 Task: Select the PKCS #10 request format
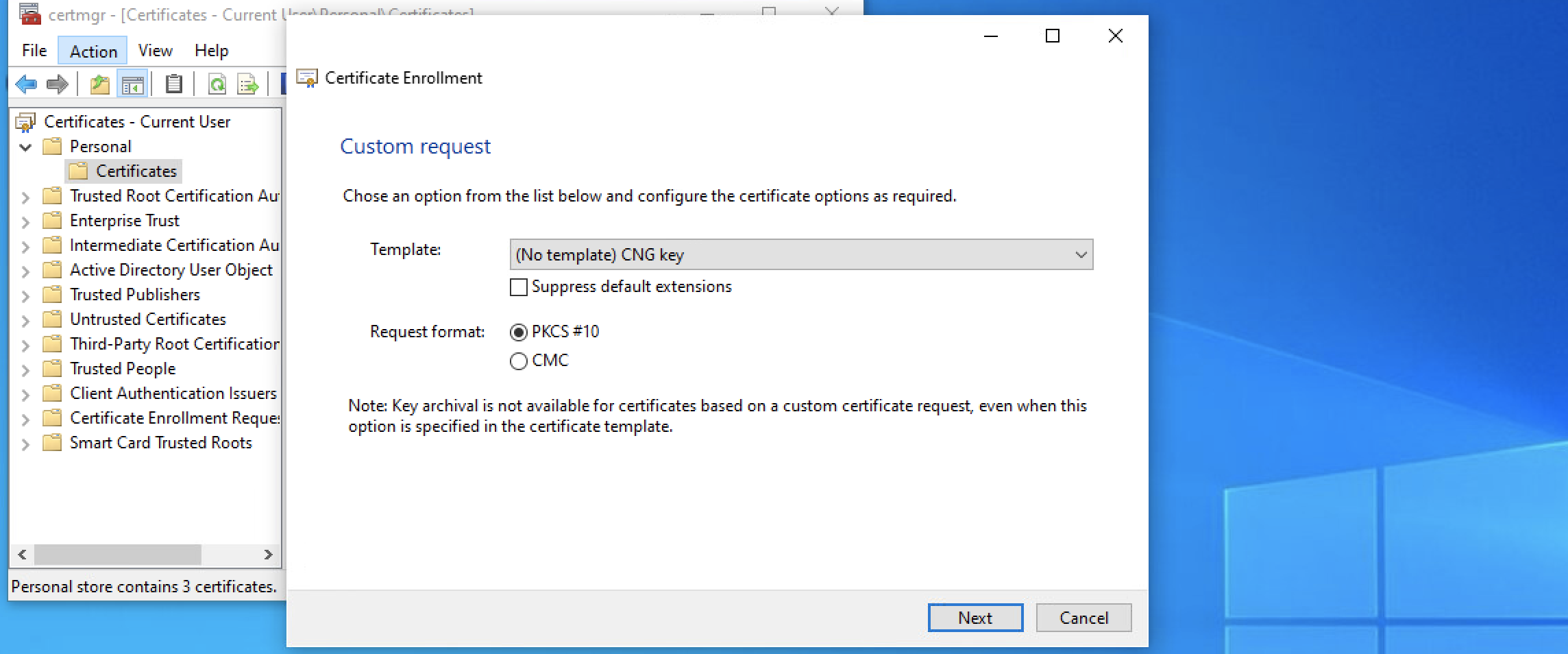click(519, 332)
